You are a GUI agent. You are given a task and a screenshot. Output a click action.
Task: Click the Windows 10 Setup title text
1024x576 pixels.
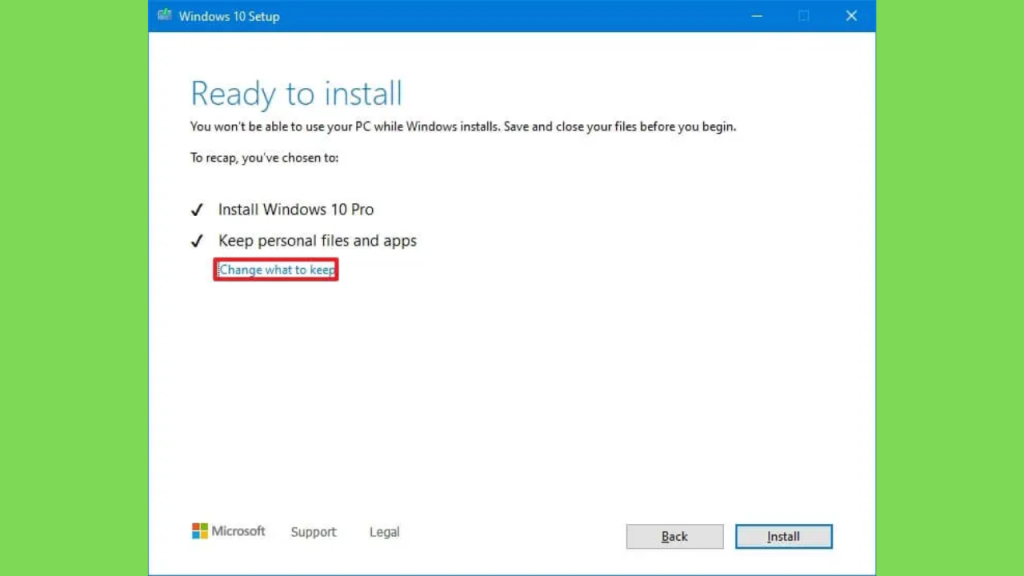[229, 16]
